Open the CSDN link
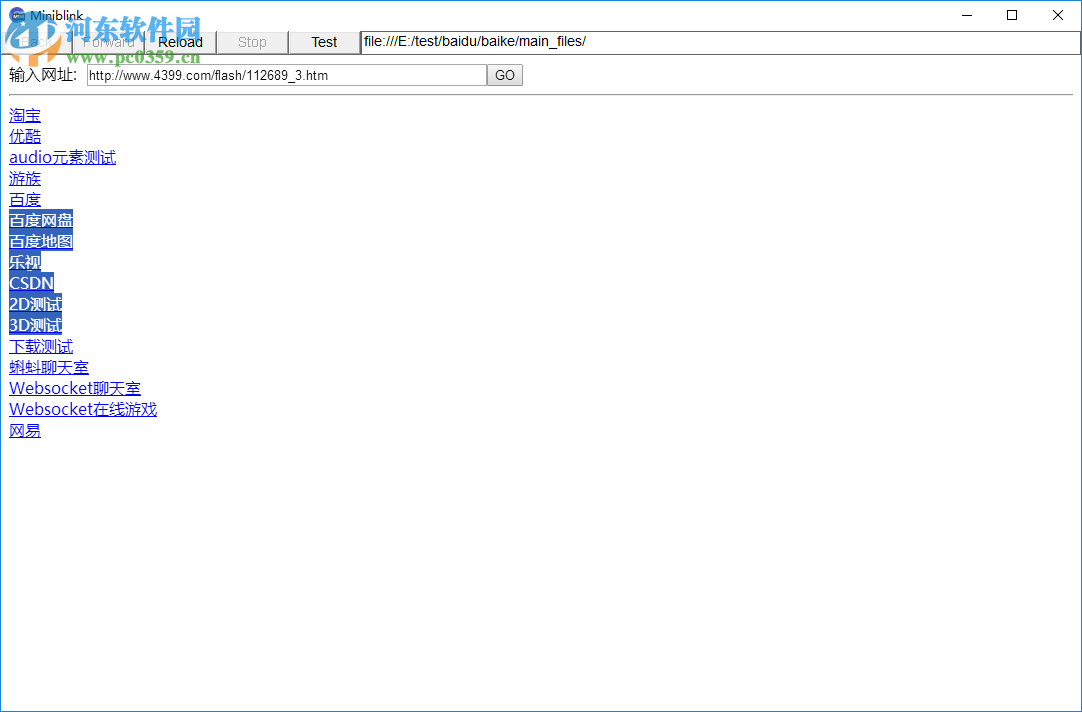This screenshot has width=1082, height=712. point(32,283)
